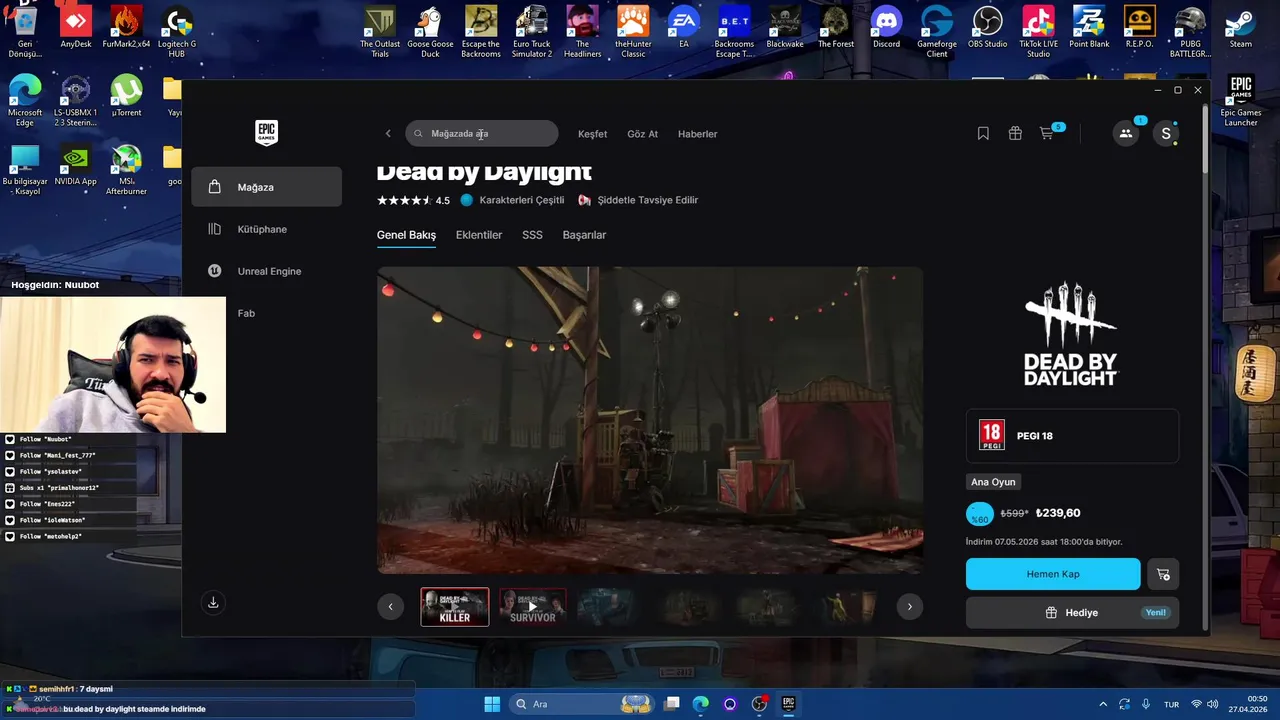Screen dimensions: 1280x720
Task: Open Escape the Backrooms desktop shortcut
Action: (x=481, y=32)
